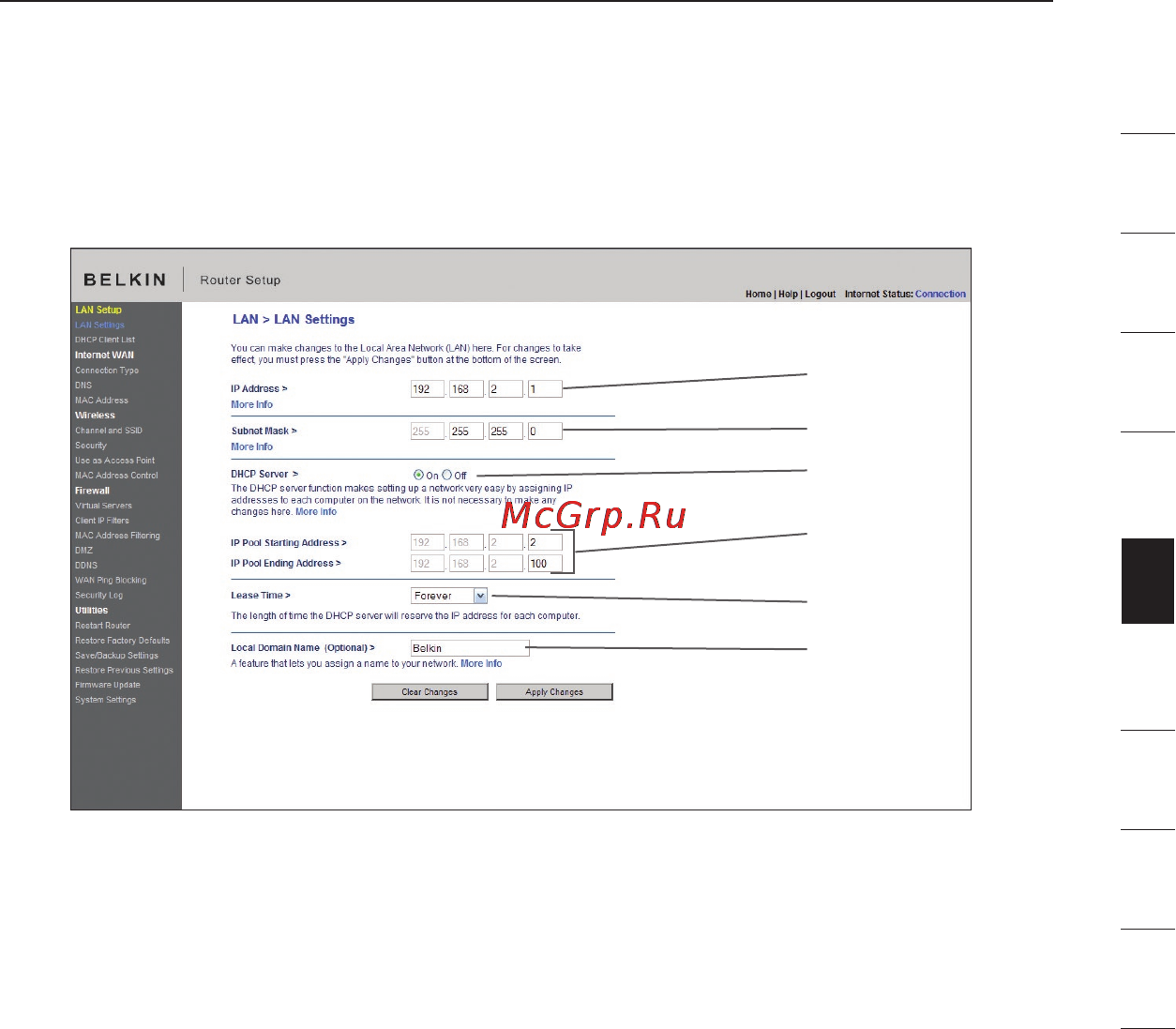Open LAN Settings in sidebar
The image size is (1176, 1029).
pos(99,325)
